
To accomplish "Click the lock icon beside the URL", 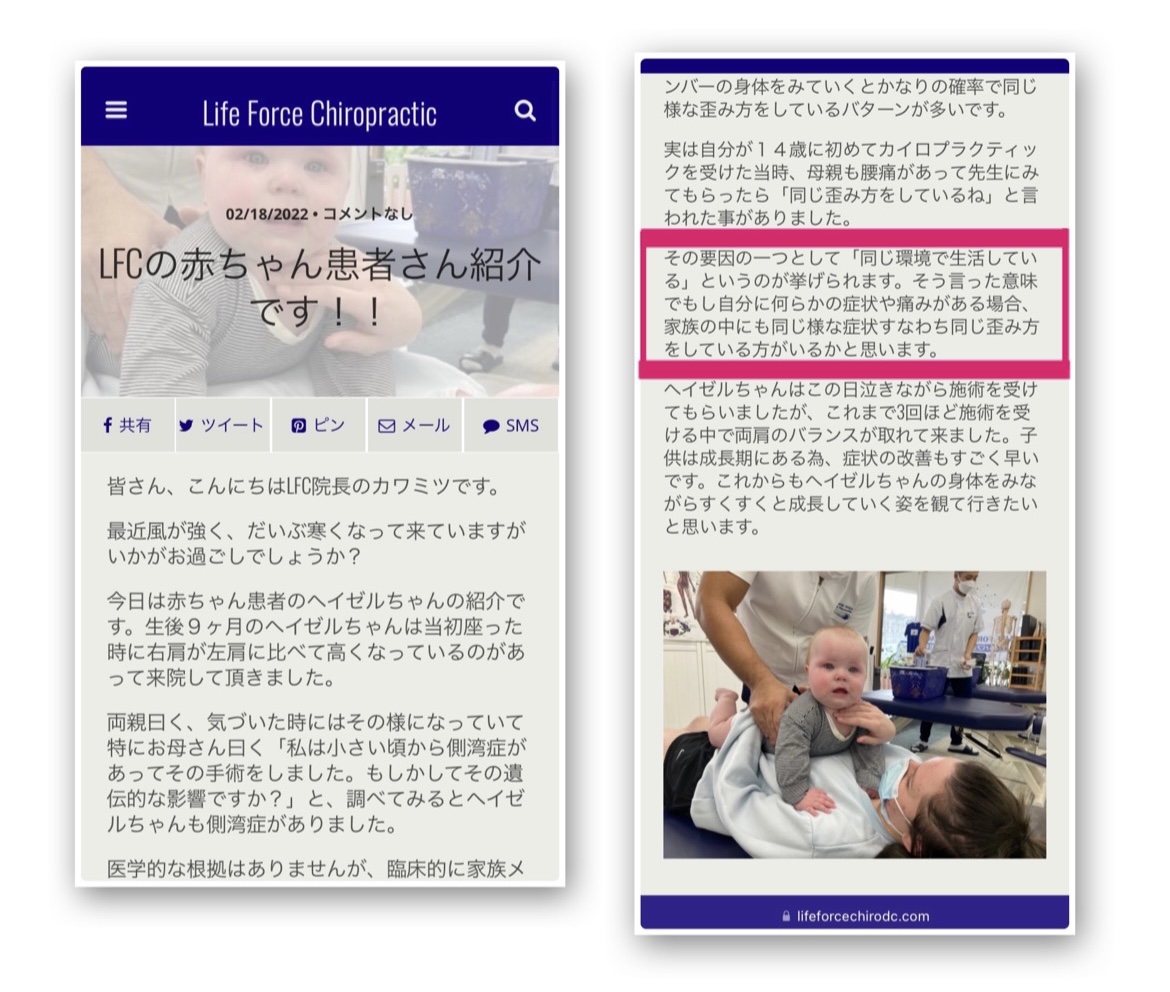I will [x=786, y=916].
